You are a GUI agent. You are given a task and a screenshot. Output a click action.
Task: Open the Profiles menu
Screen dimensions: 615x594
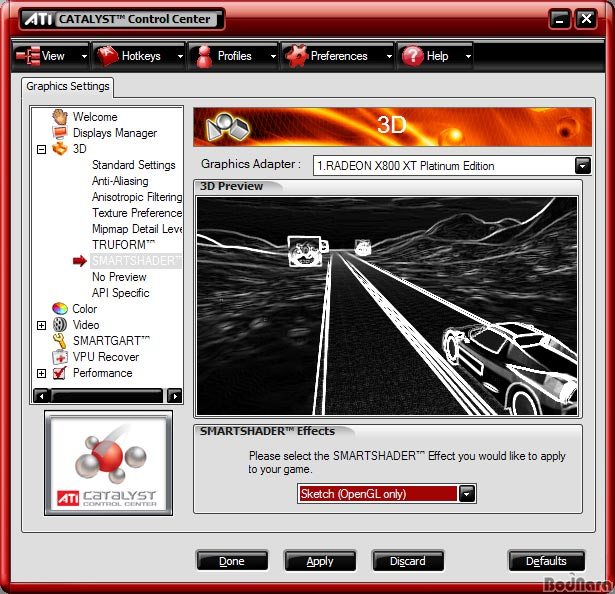pyautogui.click(x=233, y=56)
